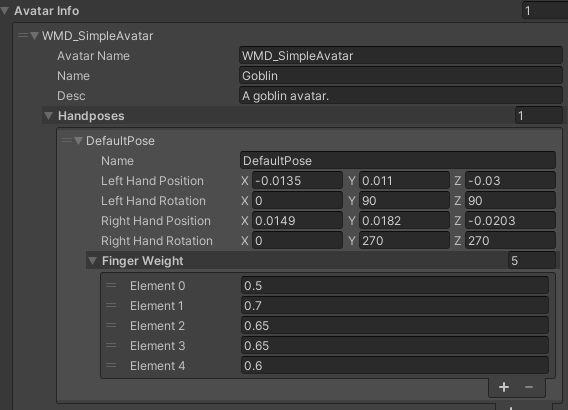Viewport: 568px width, 410px height.
Task: Grab the drag handle of Element 3
Action: tap(111, 345)
